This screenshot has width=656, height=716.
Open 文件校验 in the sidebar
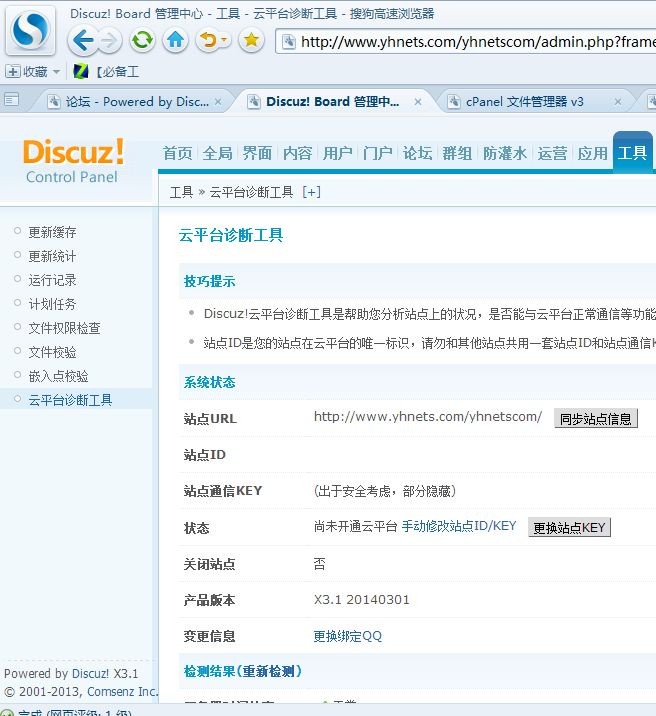tap(52, 352)
